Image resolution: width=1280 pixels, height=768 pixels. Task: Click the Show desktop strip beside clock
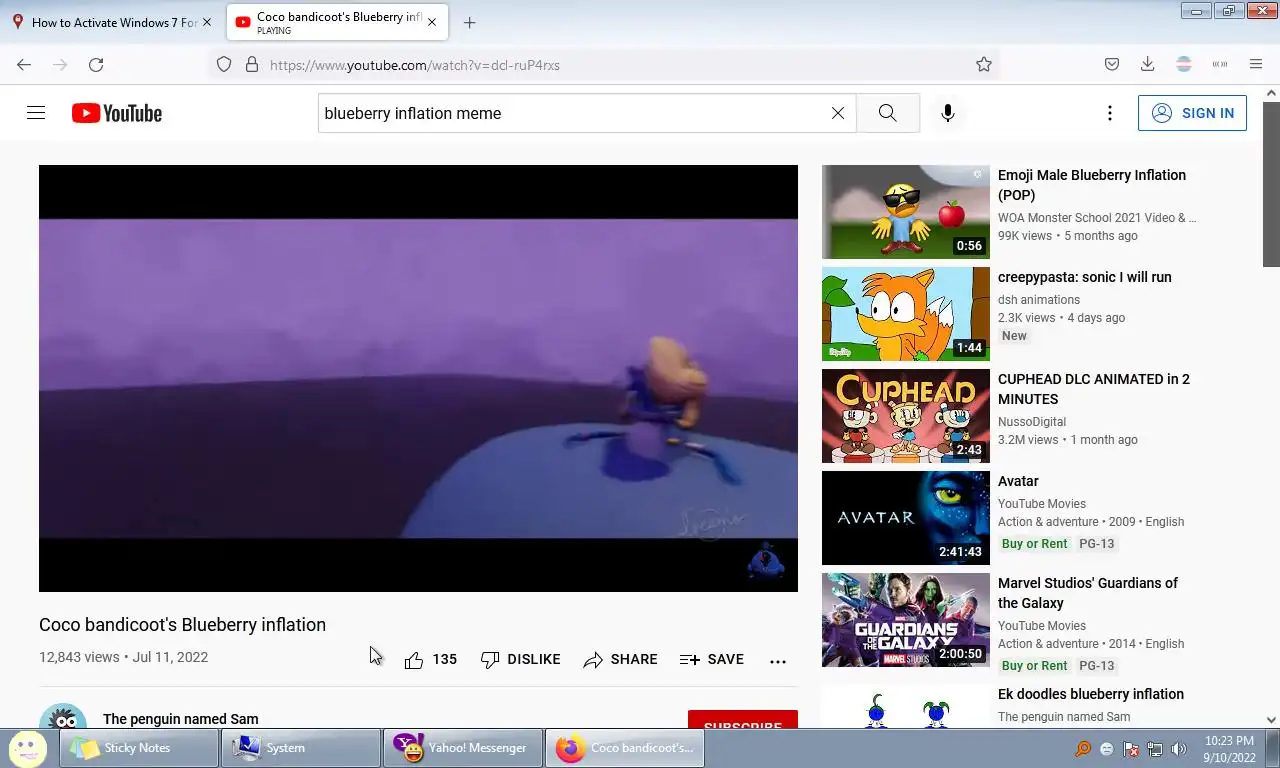pyautogui.click(x=1272, y=748)
